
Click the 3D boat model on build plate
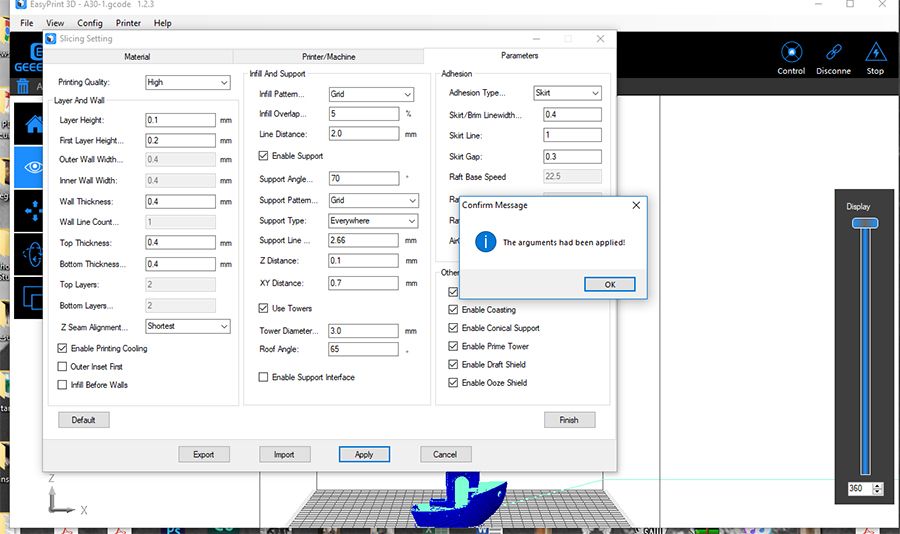click(x=459, y=500)
